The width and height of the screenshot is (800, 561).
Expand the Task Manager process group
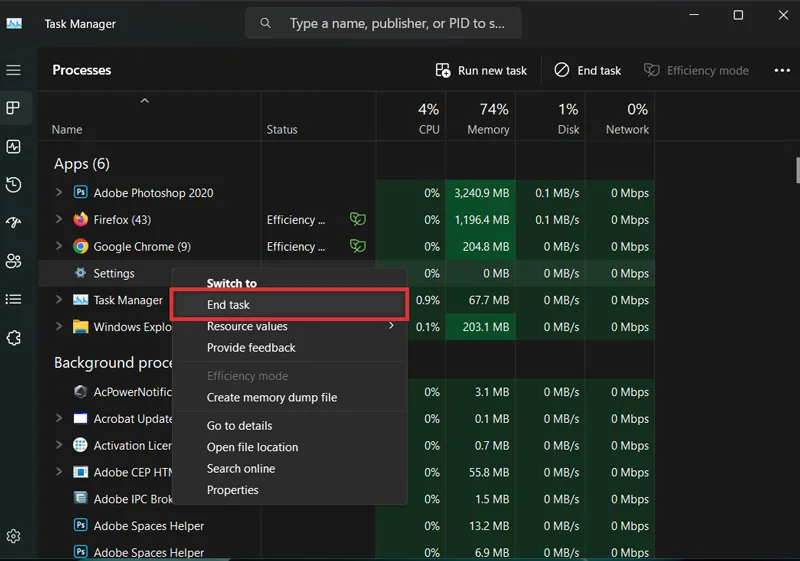point(59,299)
